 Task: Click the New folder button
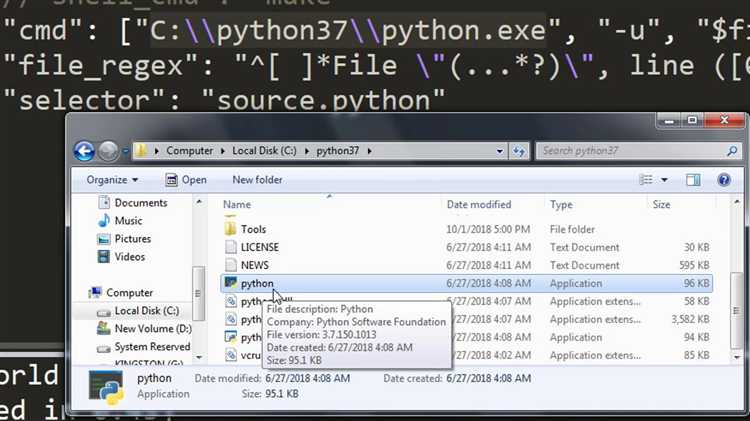click(x=257, y=180)
